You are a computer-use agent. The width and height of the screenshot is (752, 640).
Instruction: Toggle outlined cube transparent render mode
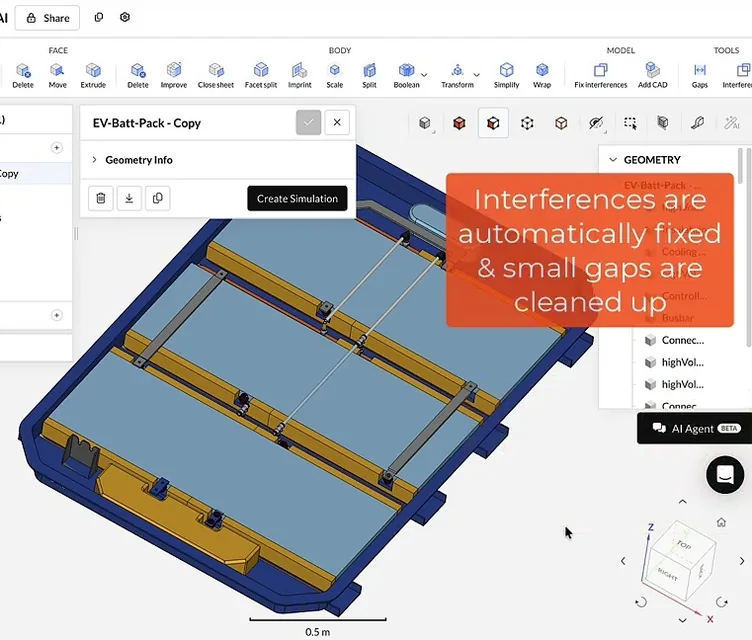point(561,123)
